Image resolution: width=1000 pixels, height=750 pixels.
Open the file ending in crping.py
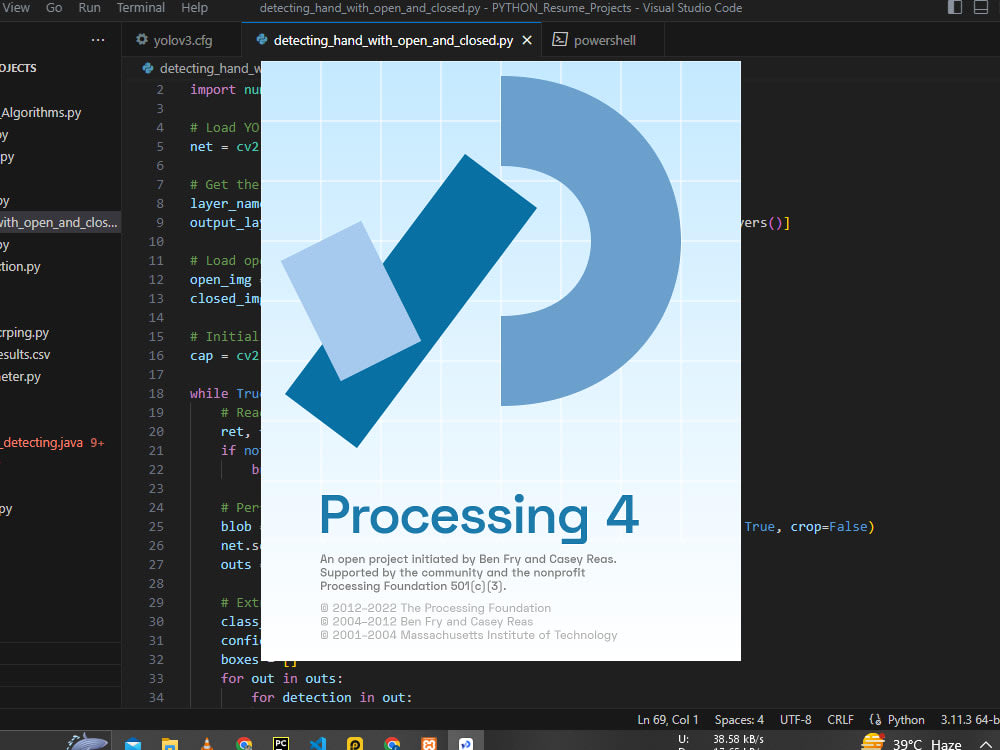point(24,333)
